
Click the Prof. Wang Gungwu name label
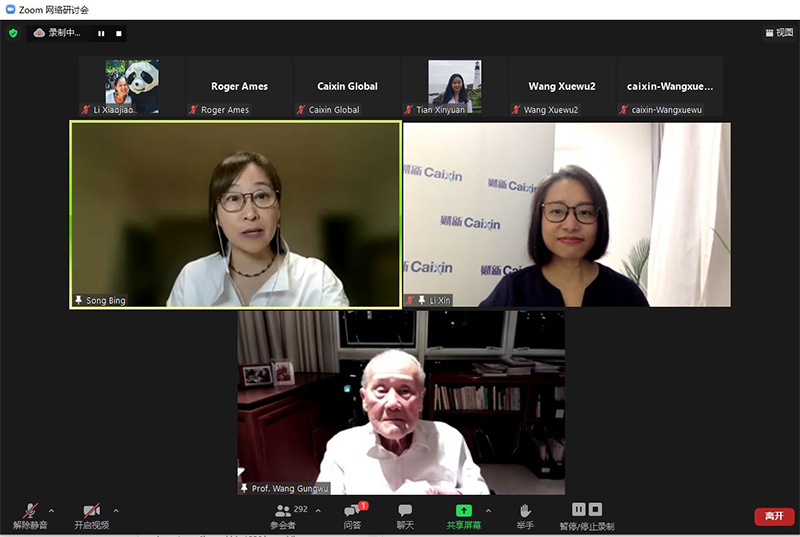(290, 489)
